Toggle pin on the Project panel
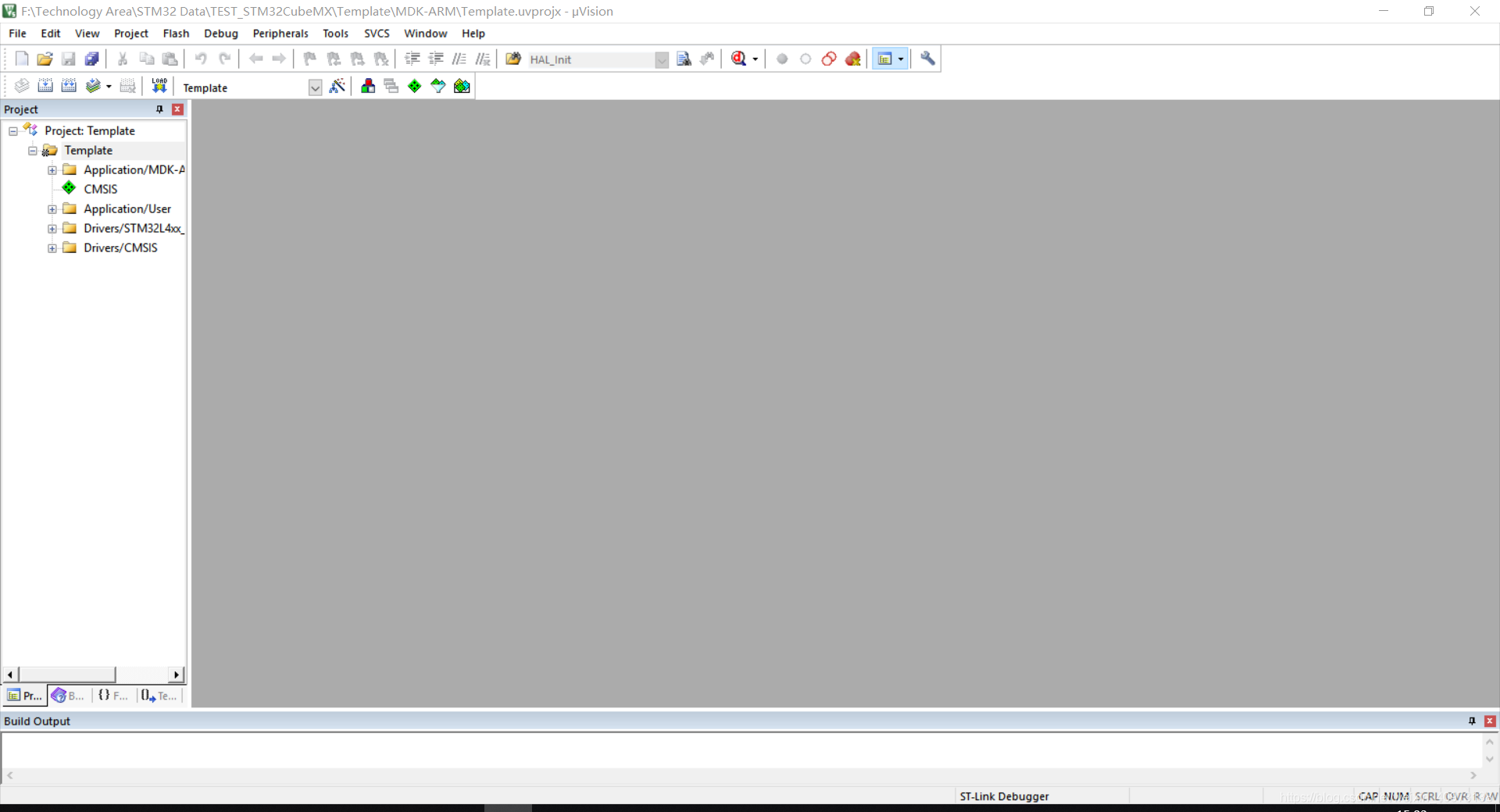The height and width of the screenshot is (812, 1500). pyautogui.click(x=159, y=109)
